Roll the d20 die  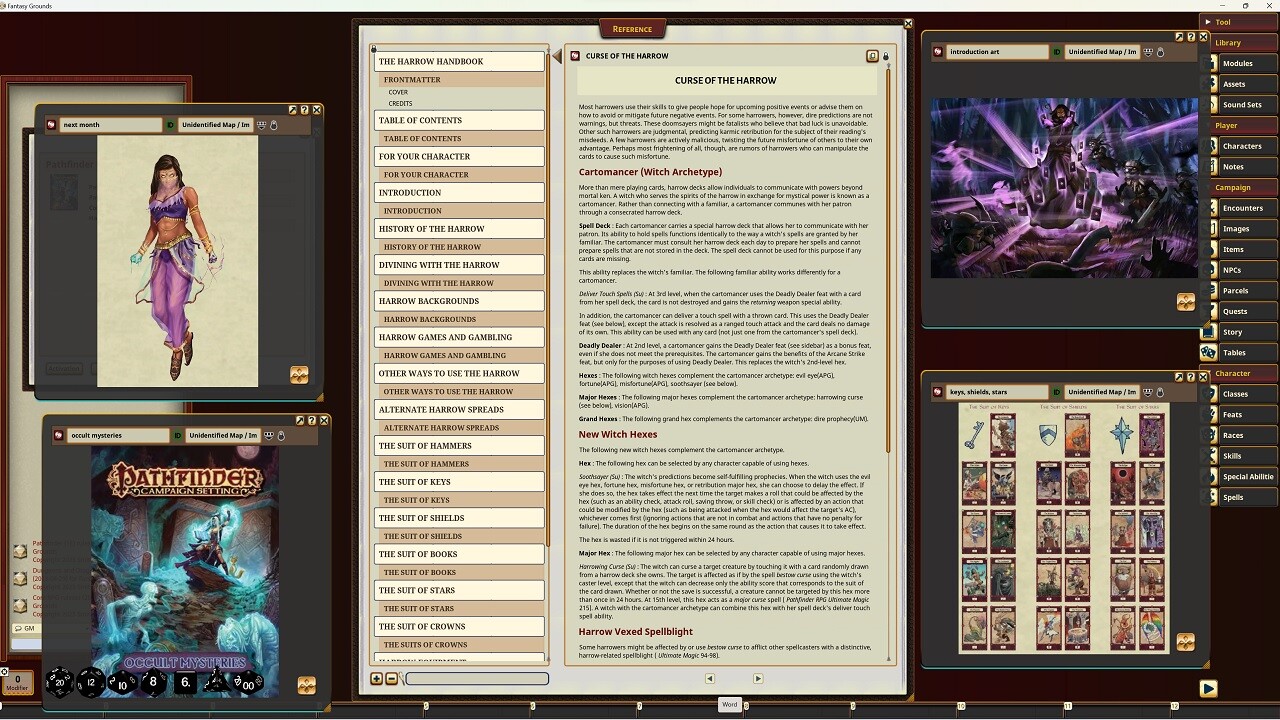[x=59, y=683]
